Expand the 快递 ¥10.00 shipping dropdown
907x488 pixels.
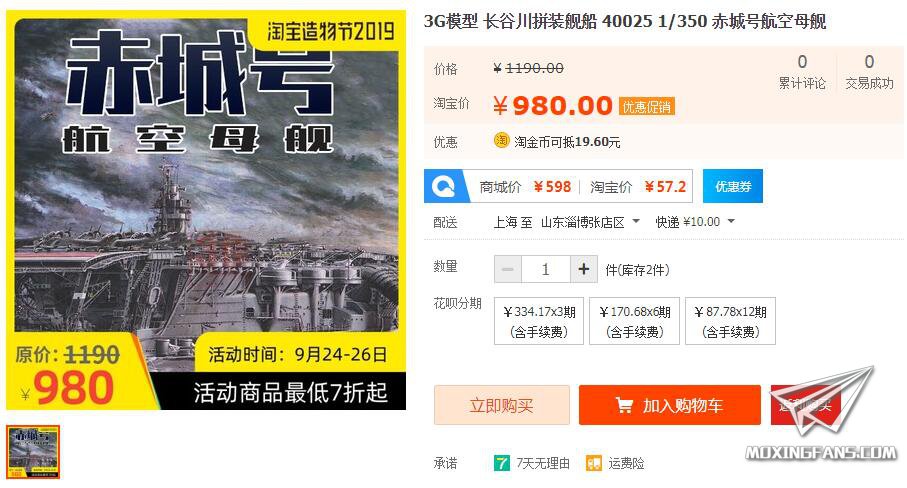[695, 222]
